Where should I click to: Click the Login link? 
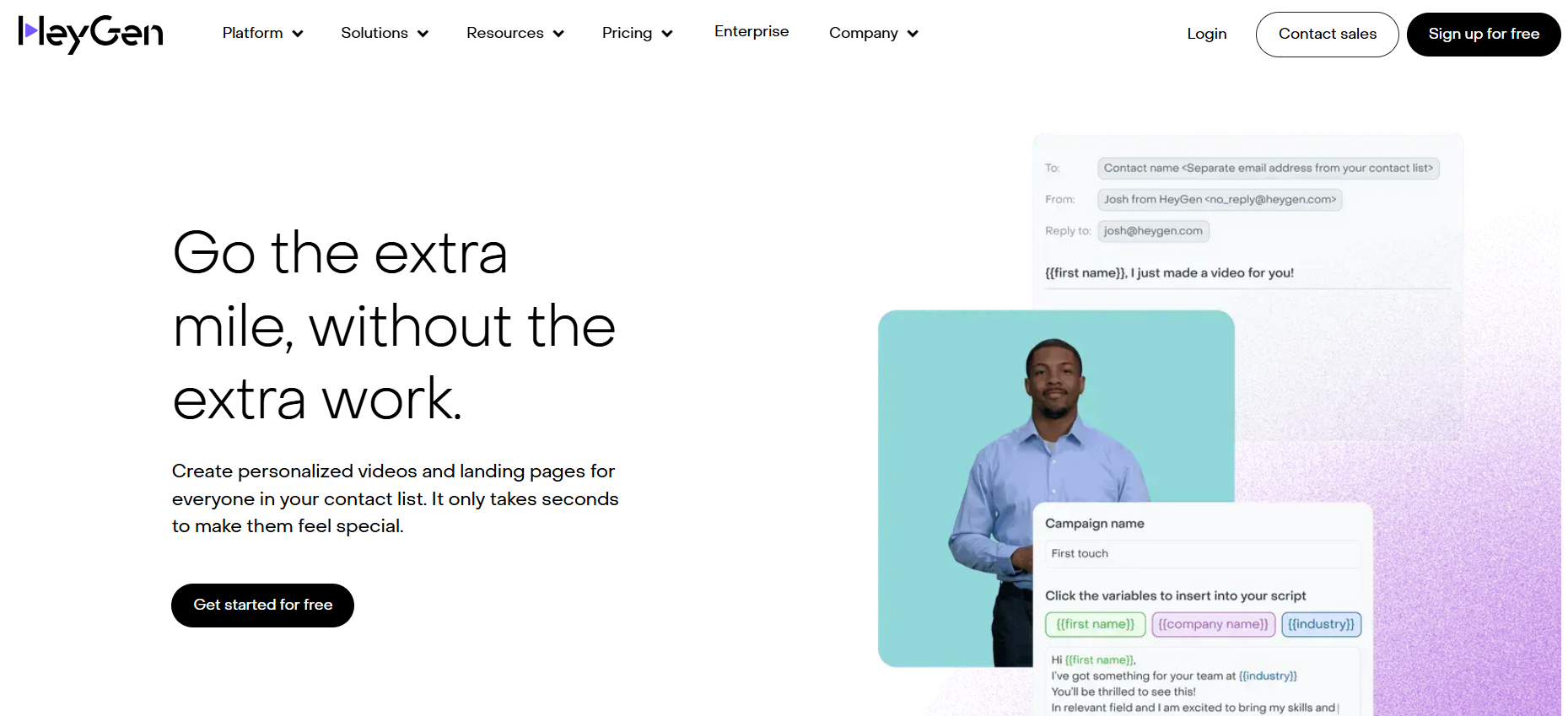click(x=1206, y=34)
